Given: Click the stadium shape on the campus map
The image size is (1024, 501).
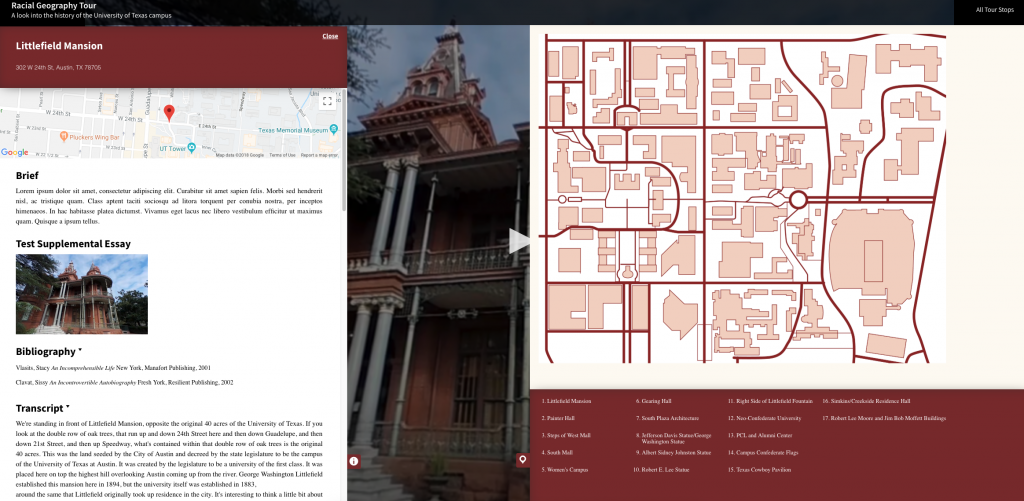Looking at the screenshot, I should tap(872, 259).
